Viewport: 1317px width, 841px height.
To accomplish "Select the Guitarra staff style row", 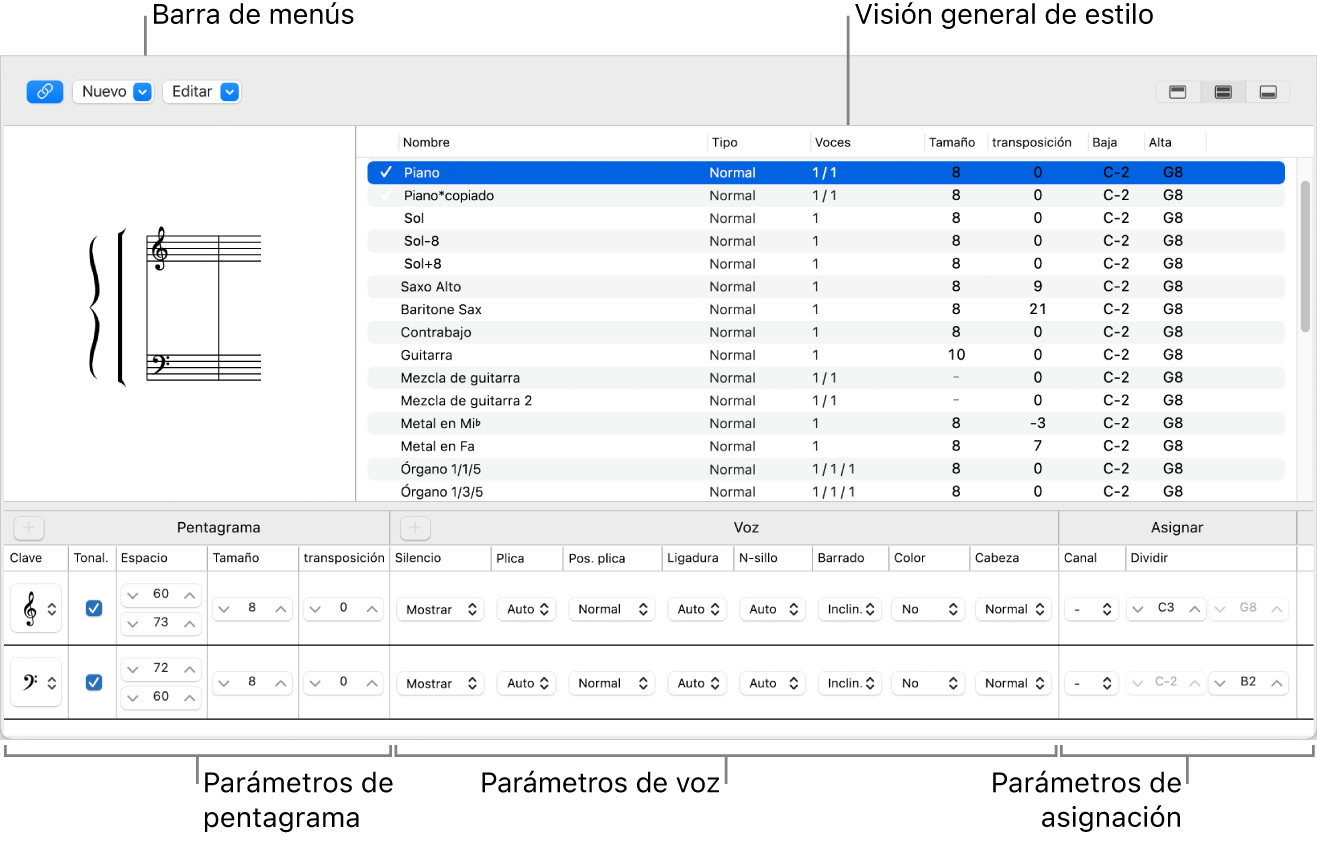I will pos(426,355).
